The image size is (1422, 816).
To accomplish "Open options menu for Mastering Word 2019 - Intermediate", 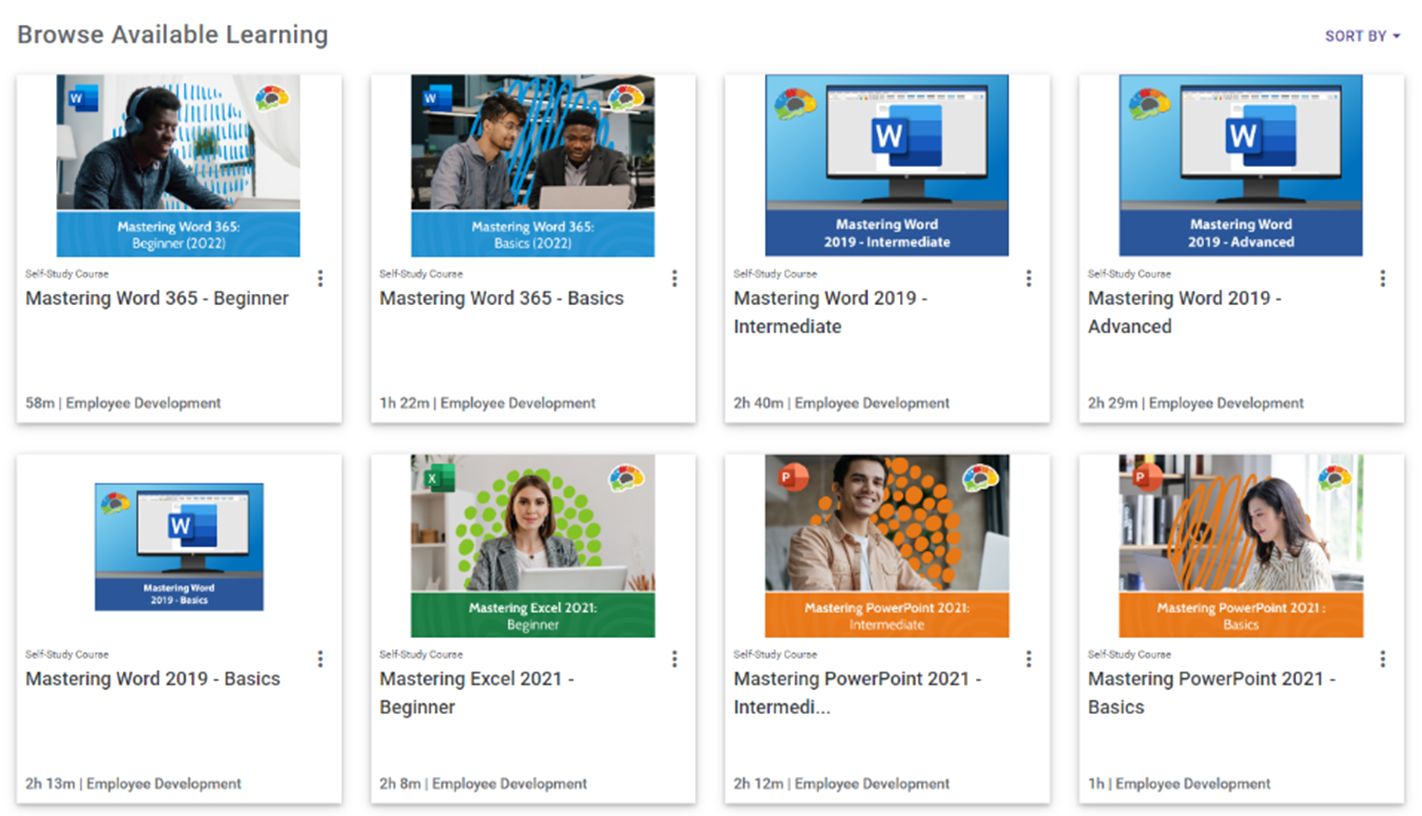I will pyautogui.click(x=1028, y=278).
